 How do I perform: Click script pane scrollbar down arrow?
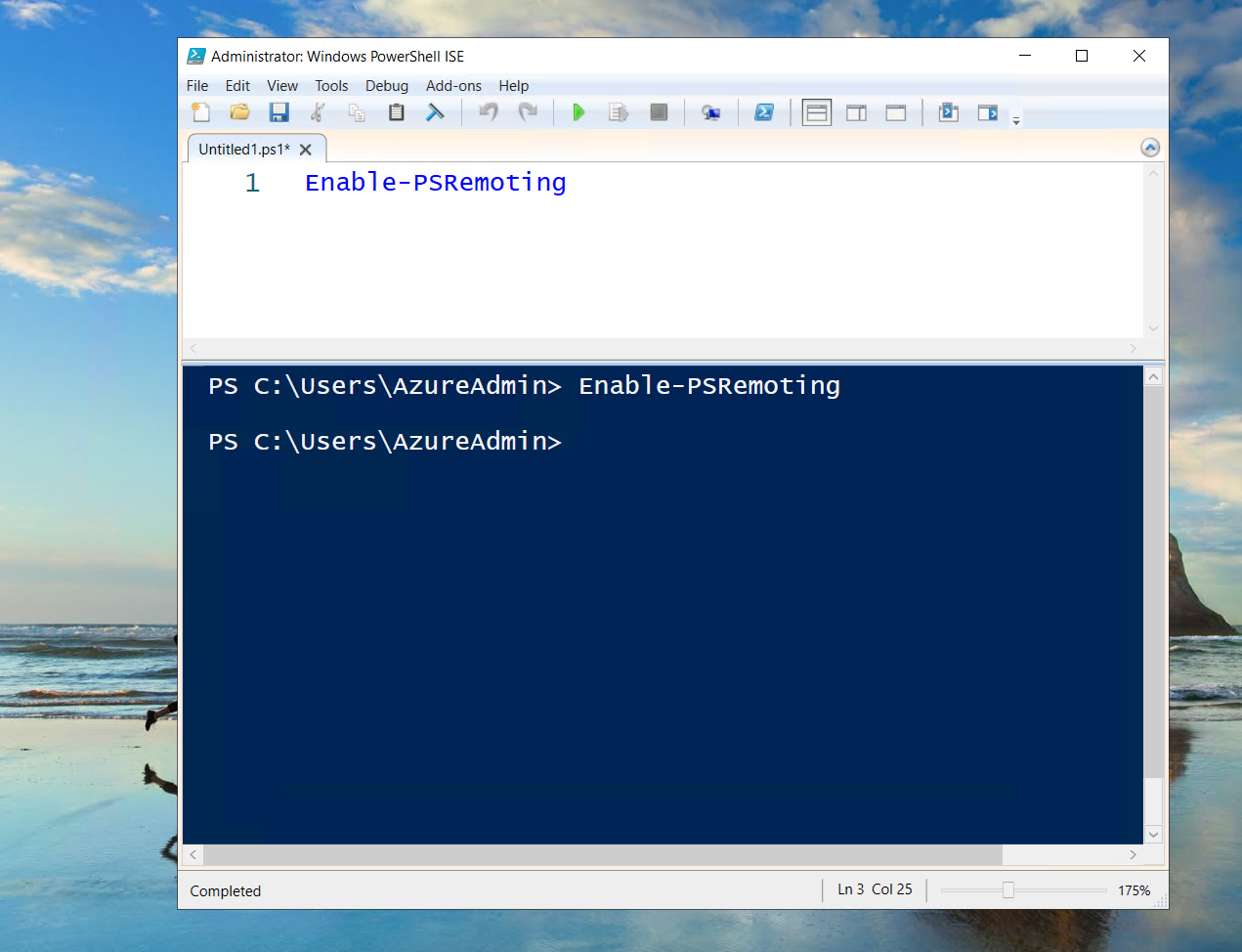(1154, 328)
